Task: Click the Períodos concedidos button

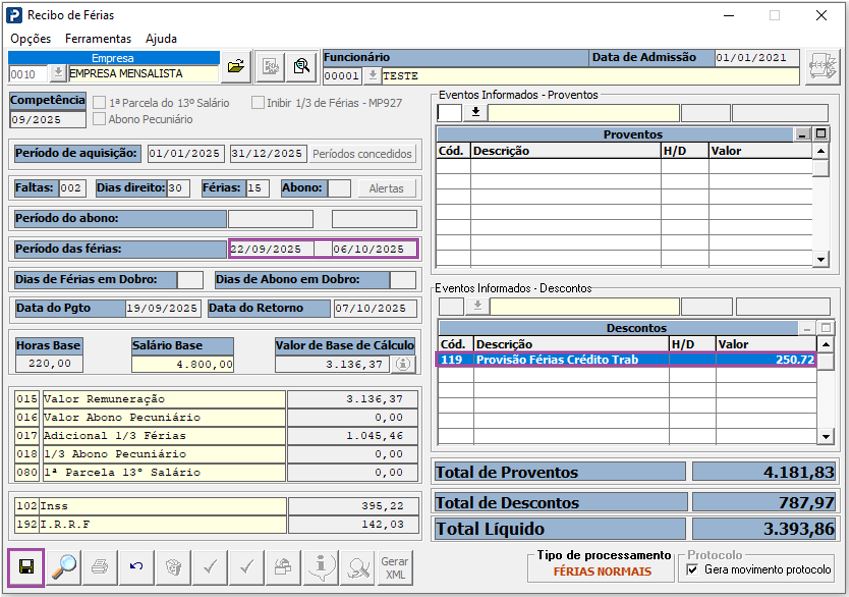Action: click(x=362, y=154)
